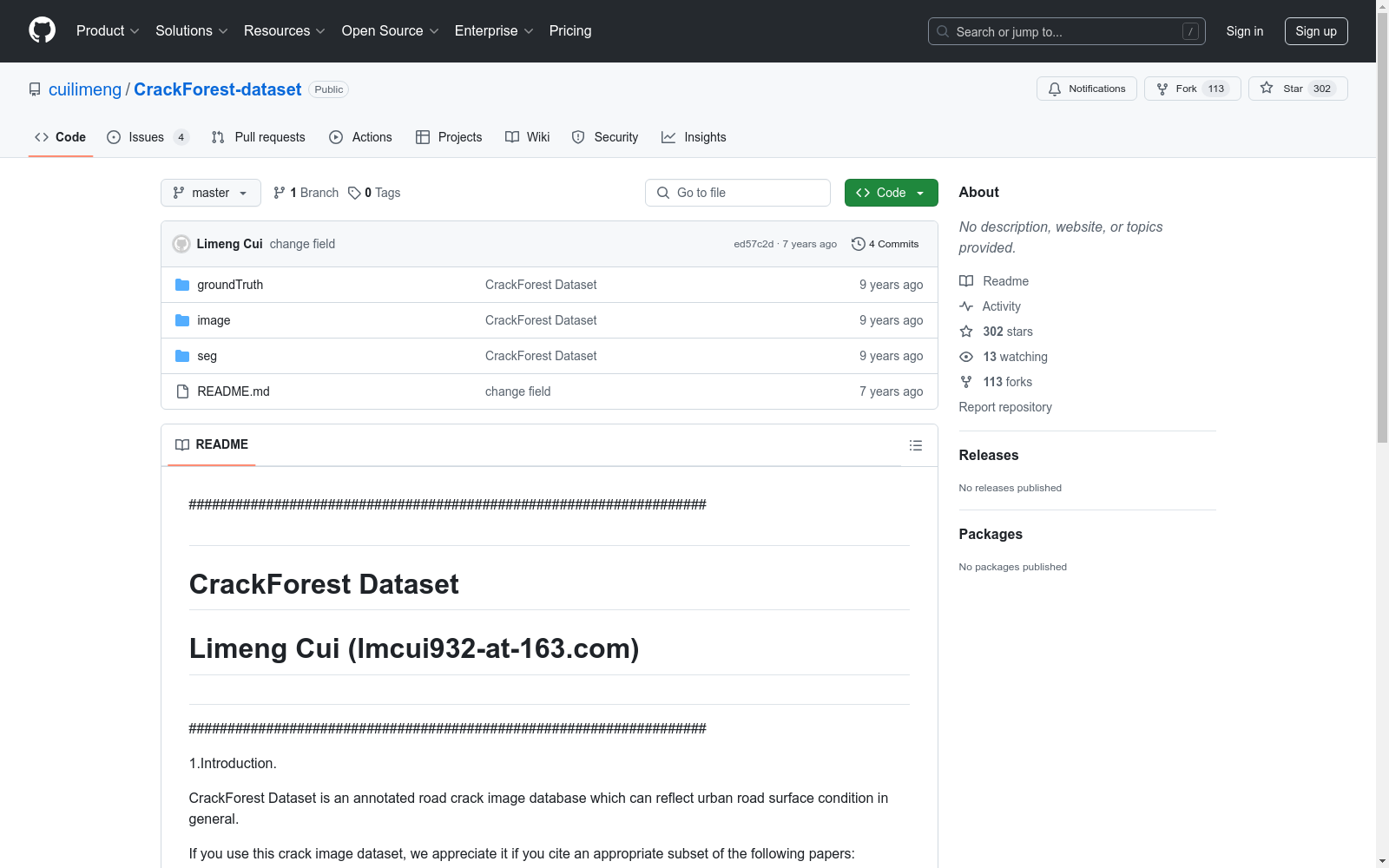Open latest commit message change field

(302, 244)
